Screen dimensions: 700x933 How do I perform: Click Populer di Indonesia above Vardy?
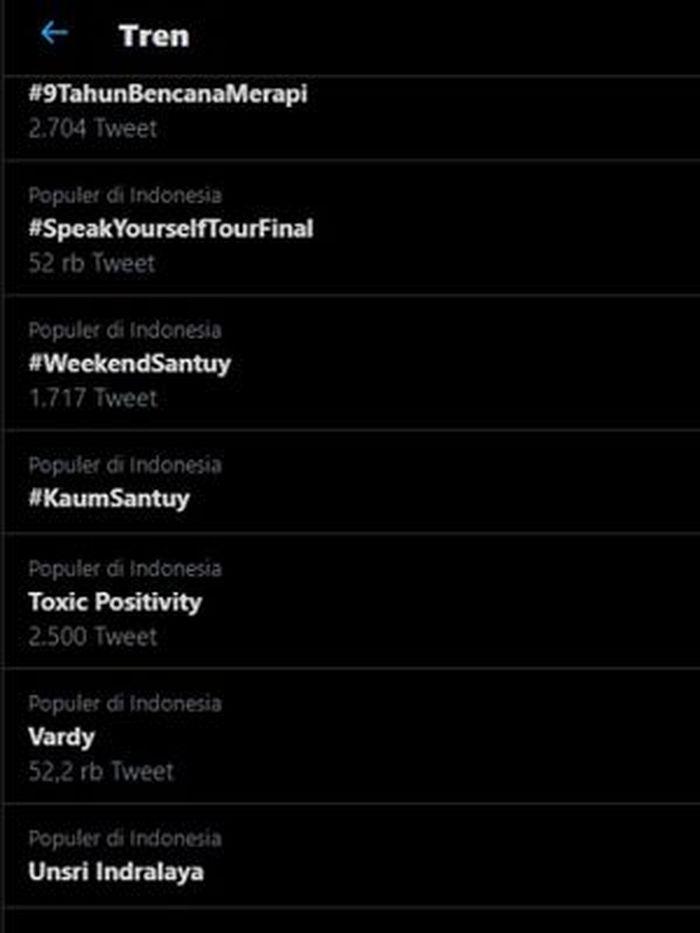pos(125,704)
